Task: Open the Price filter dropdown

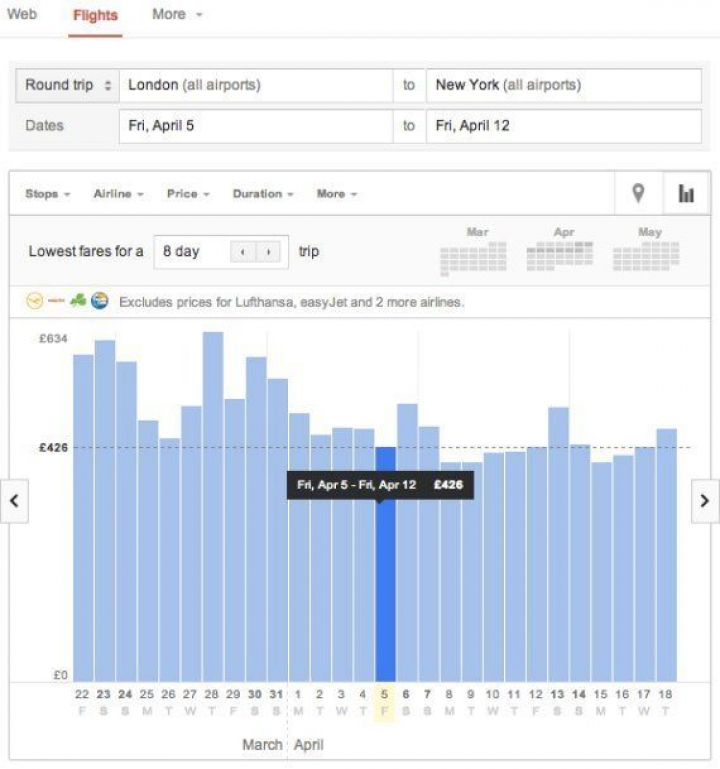Action: [x=188, y=194]
